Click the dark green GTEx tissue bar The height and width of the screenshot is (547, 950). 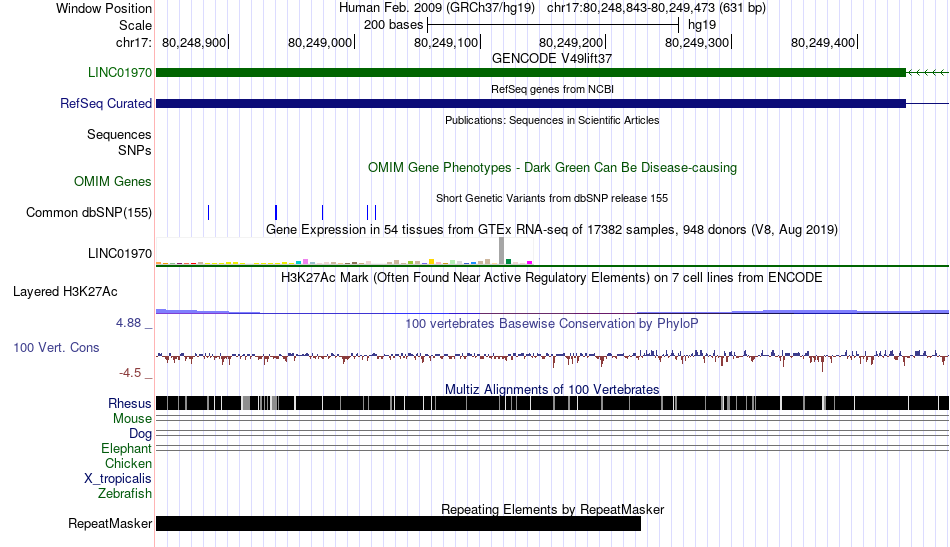click(x=508, y=262)
